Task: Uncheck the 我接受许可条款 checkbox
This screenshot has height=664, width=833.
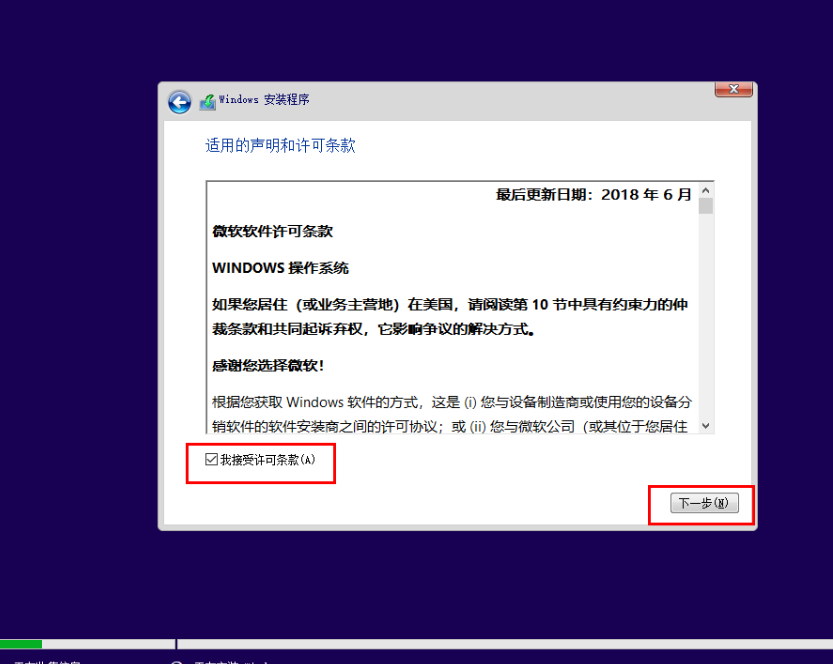Action: (x=211, y=459)
